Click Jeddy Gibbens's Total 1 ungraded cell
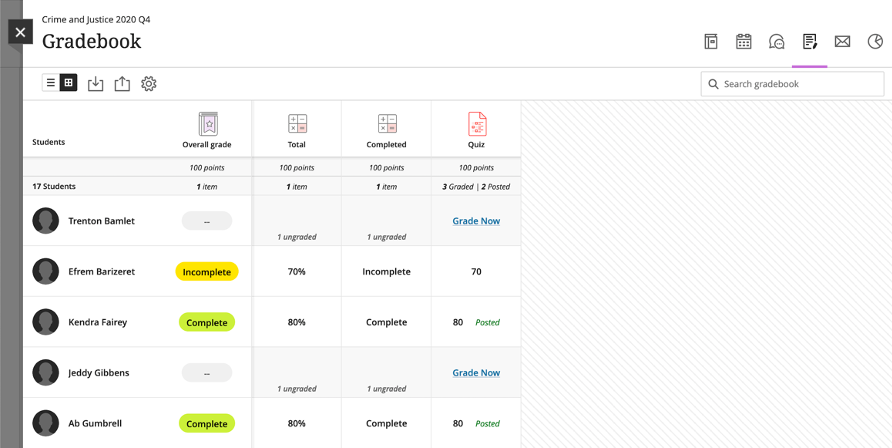 tap(296, 372)
